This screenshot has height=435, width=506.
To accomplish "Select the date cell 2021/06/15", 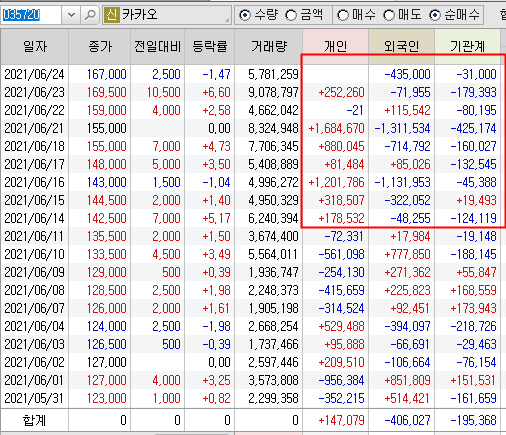I will point(34,200).
